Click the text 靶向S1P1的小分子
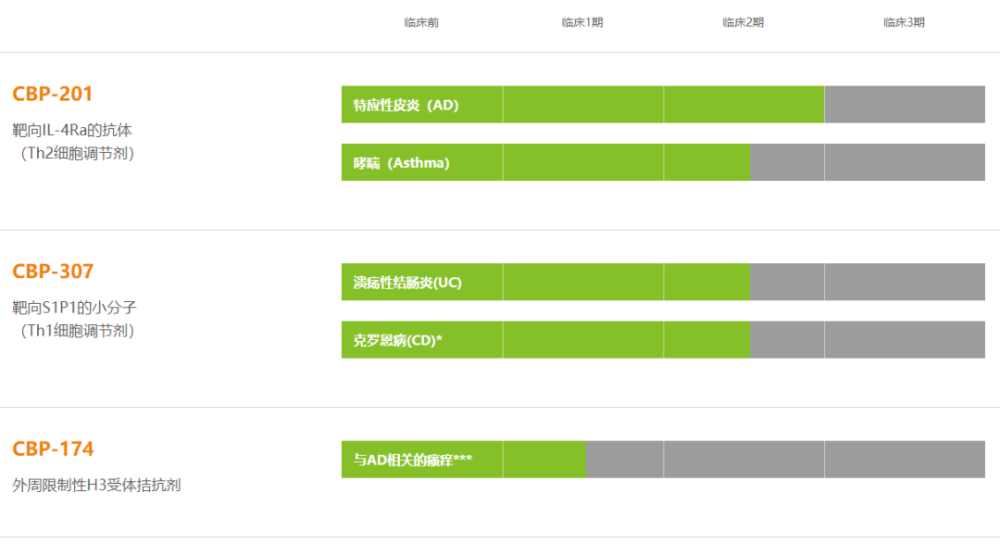 coord(75,307)
